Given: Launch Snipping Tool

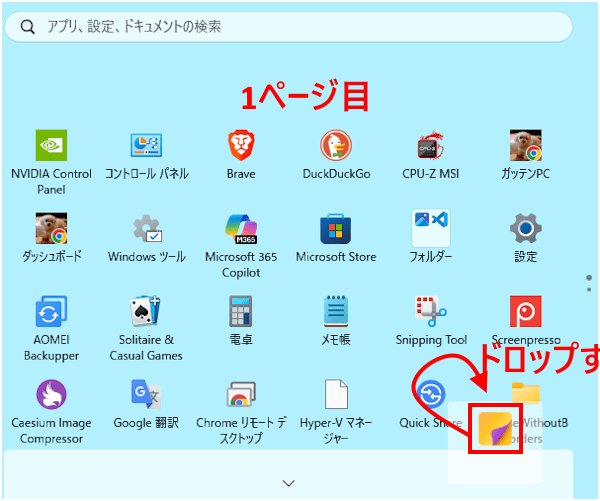Looking at the screenshot, I should click(431, 311).
